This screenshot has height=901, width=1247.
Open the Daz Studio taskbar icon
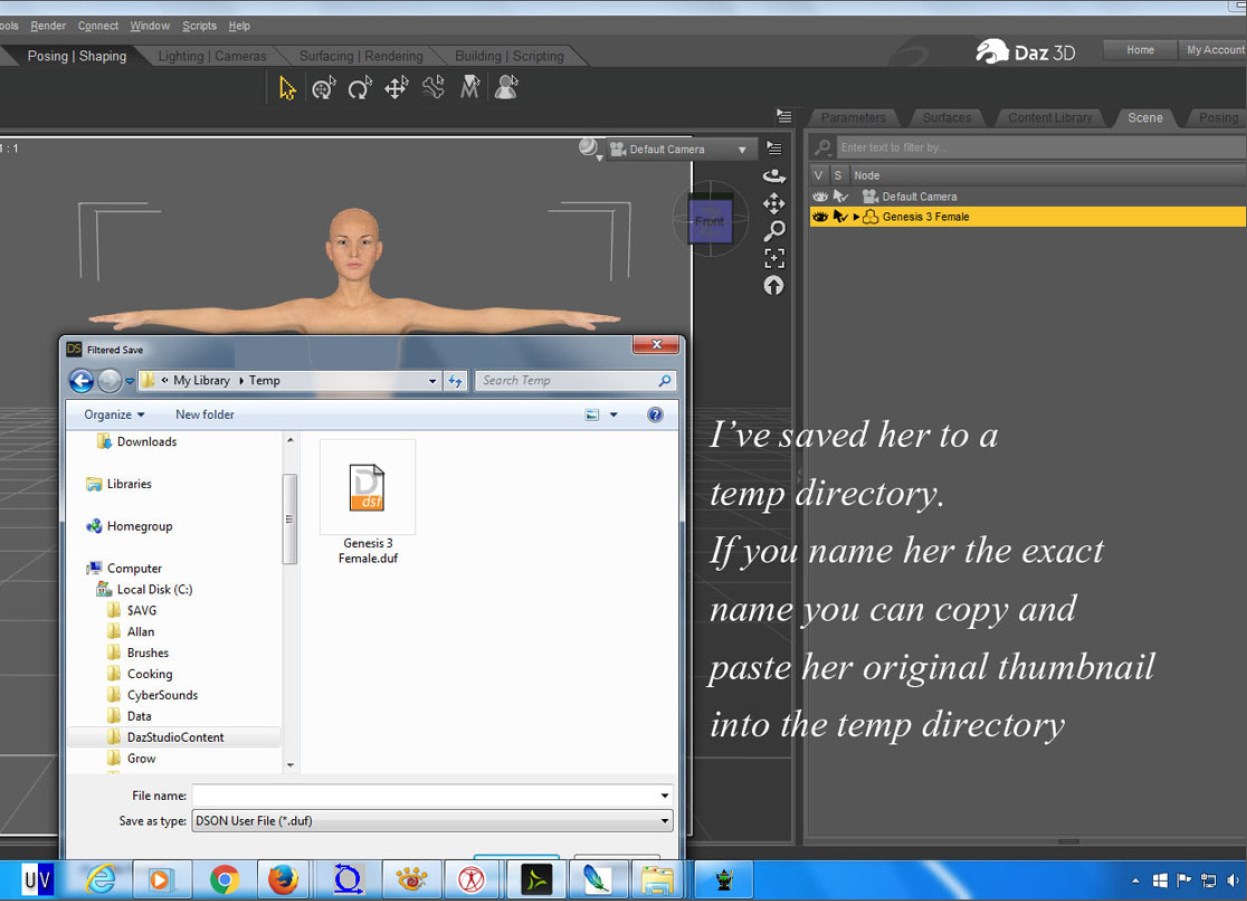pos(536,880)
